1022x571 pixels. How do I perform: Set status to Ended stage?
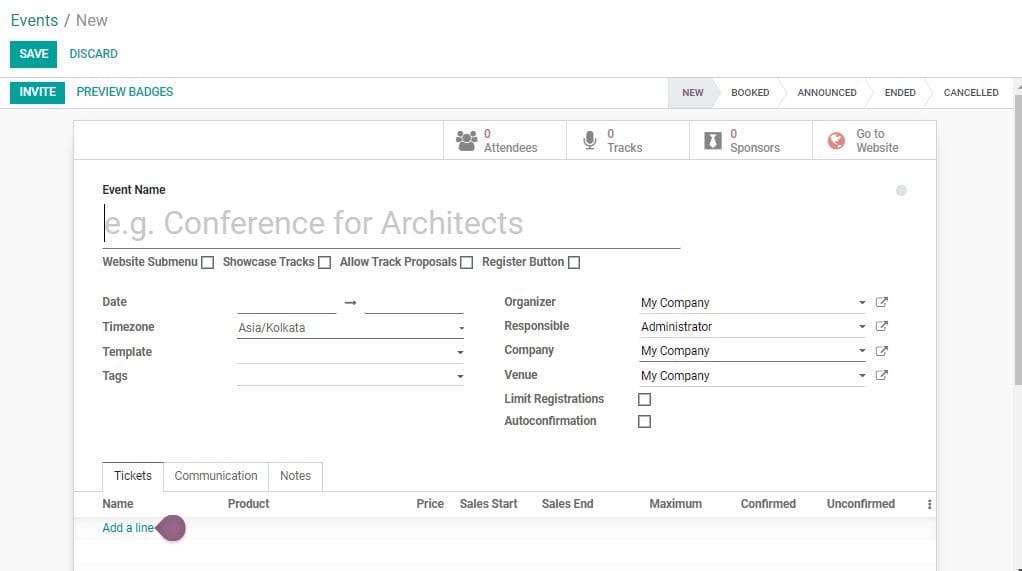[x=899, y=93]
